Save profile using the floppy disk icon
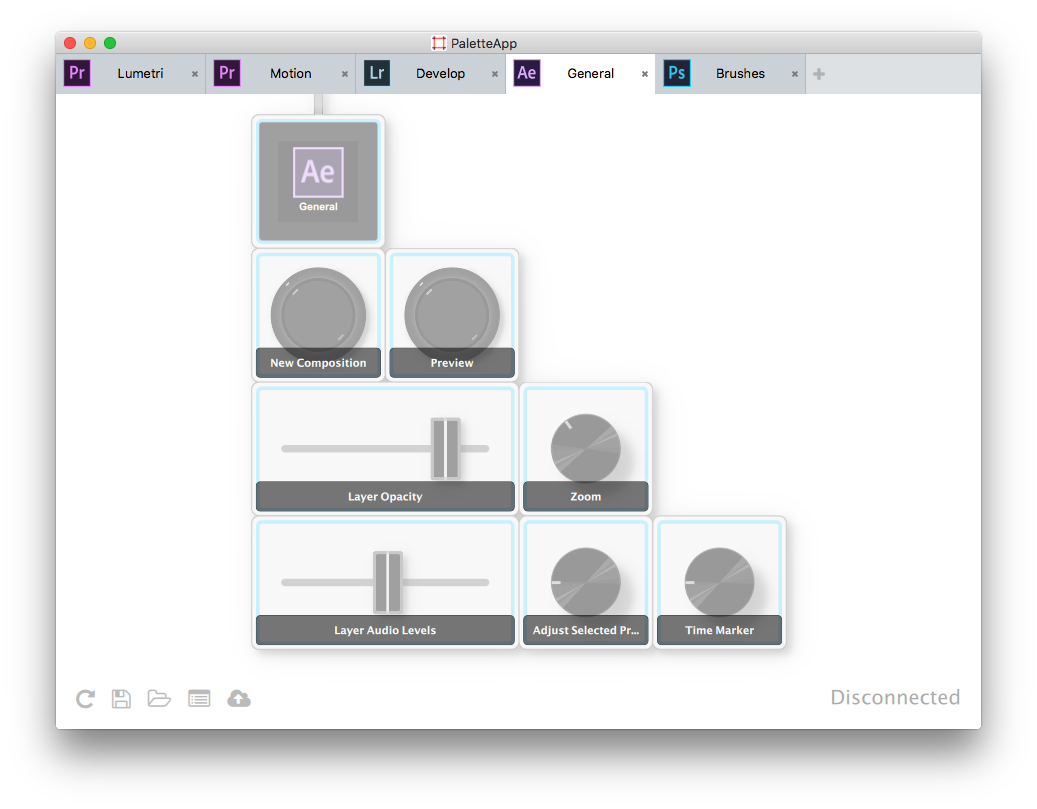The width and height of the screenshot is (1037, 809). [x=121, y=699]
